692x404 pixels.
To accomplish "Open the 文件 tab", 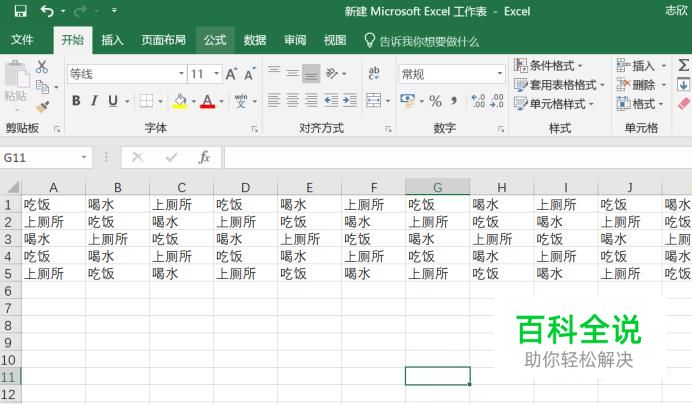I will pyautogui.click(x=22, y=40).
